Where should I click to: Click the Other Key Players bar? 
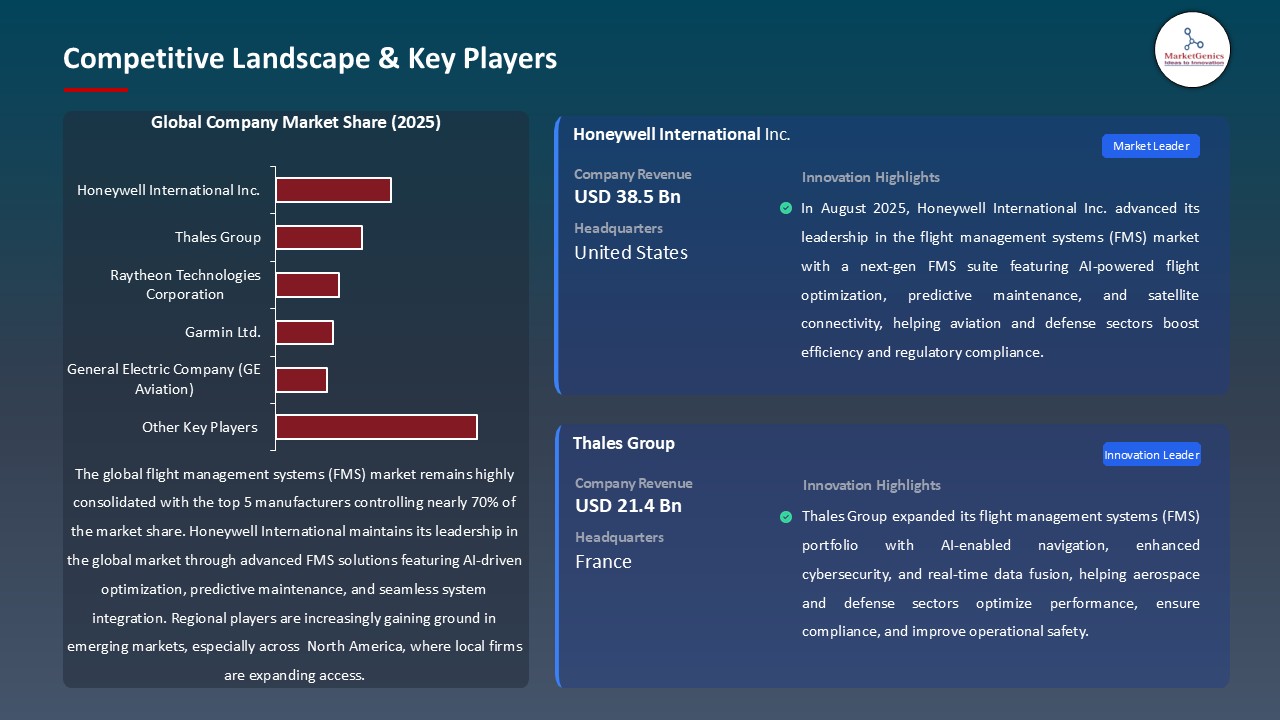pos(377,427)
